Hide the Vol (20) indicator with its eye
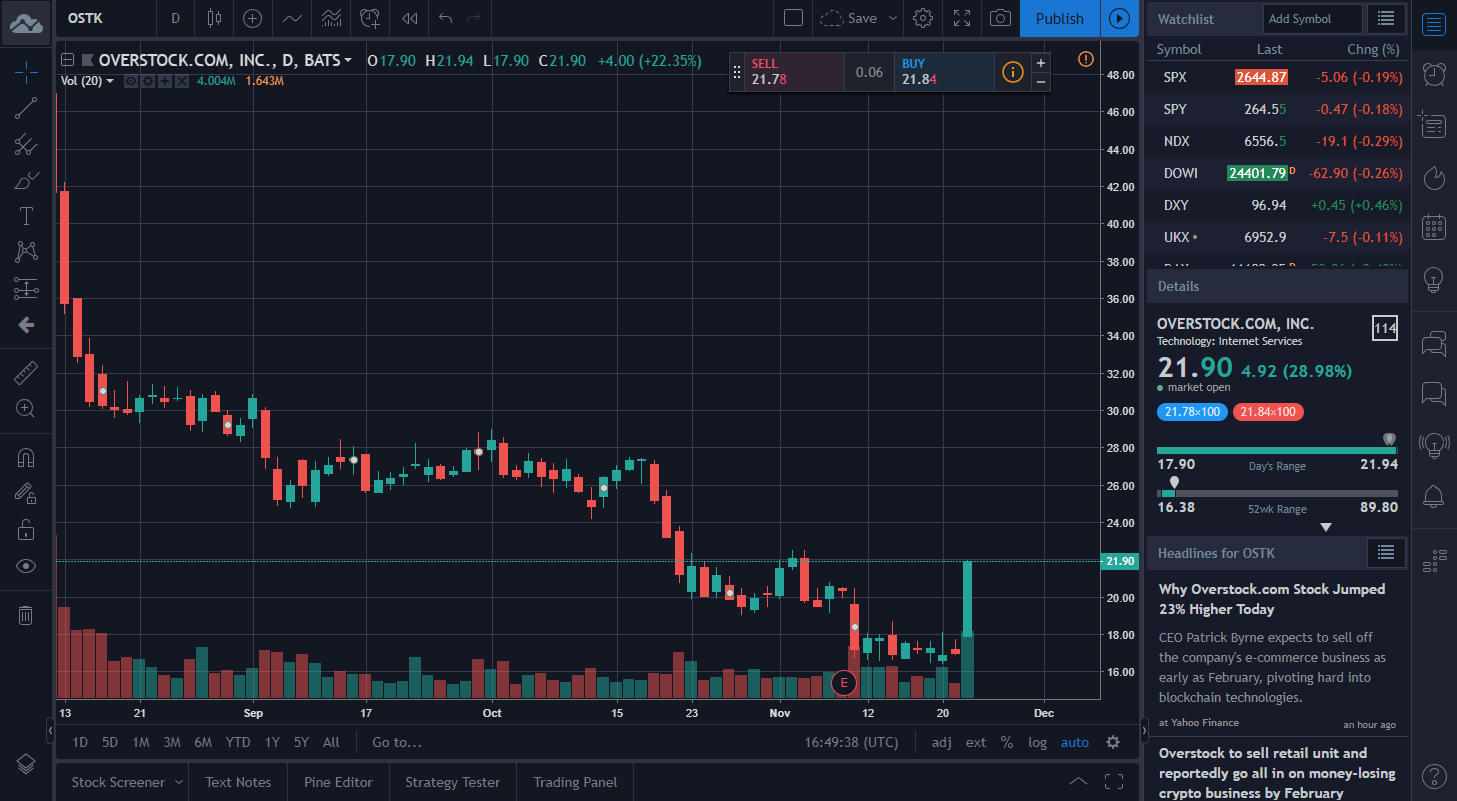The height and width of the screenshot is (801, 1457). point(130,81)
